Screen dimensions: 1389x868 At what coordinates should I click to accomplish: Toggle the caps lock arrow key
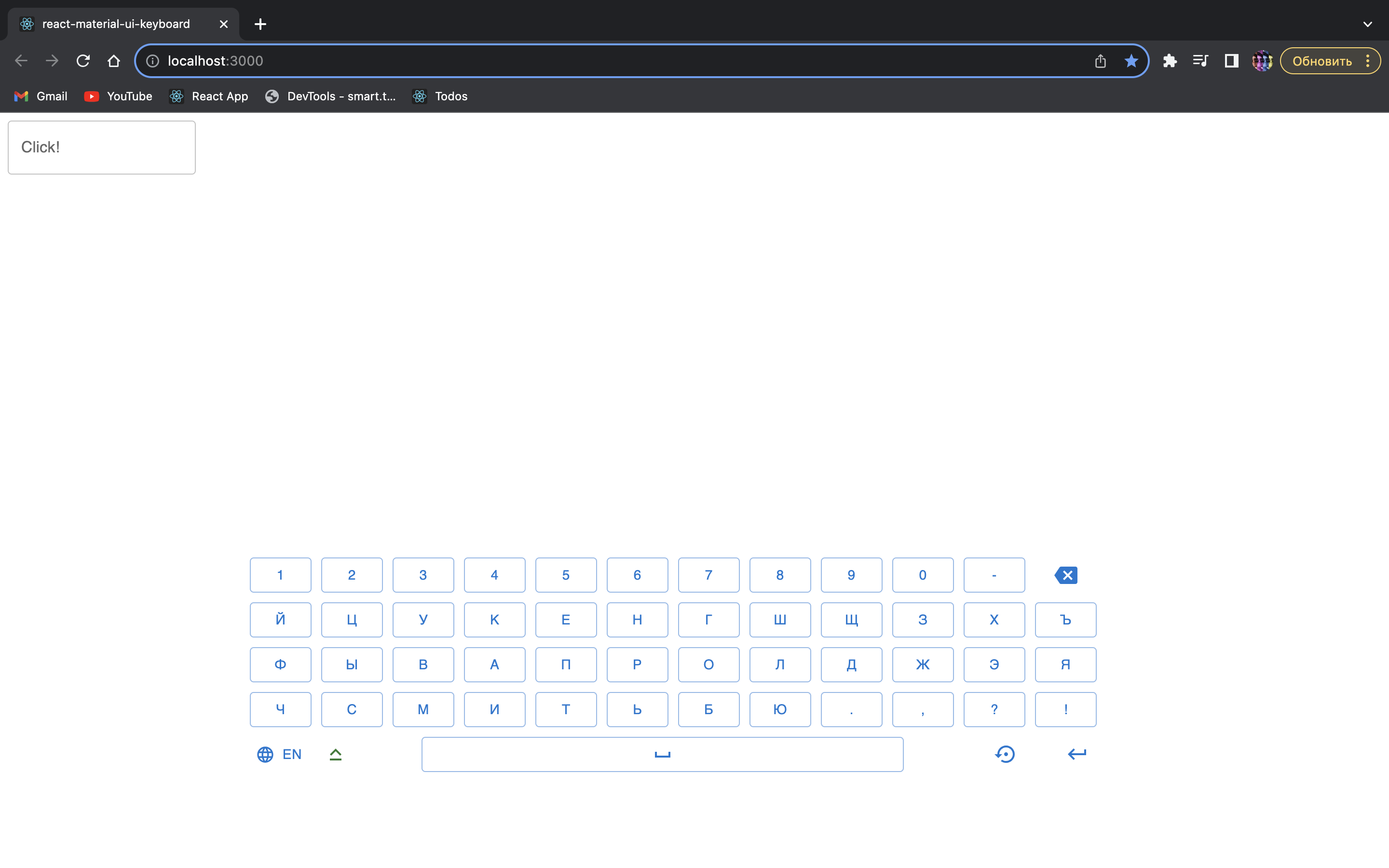[336, 754]
